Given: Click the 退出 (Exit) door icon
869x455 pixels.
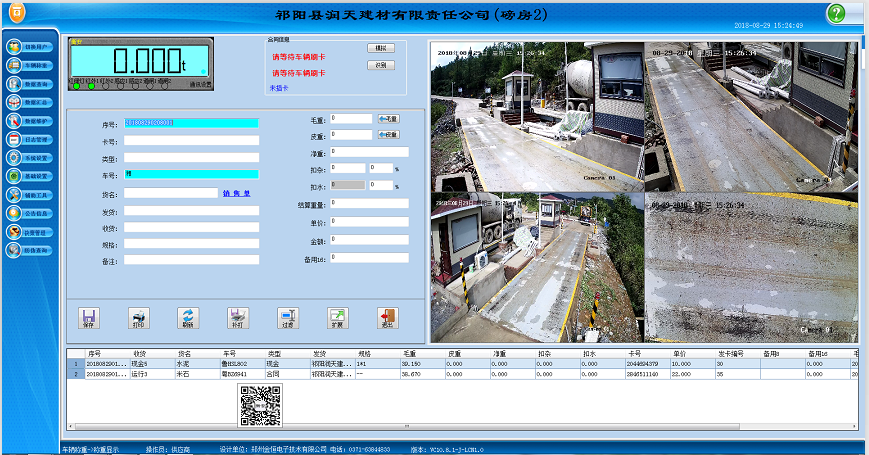Looking at the screenshot, I should (x=387, y=317).
